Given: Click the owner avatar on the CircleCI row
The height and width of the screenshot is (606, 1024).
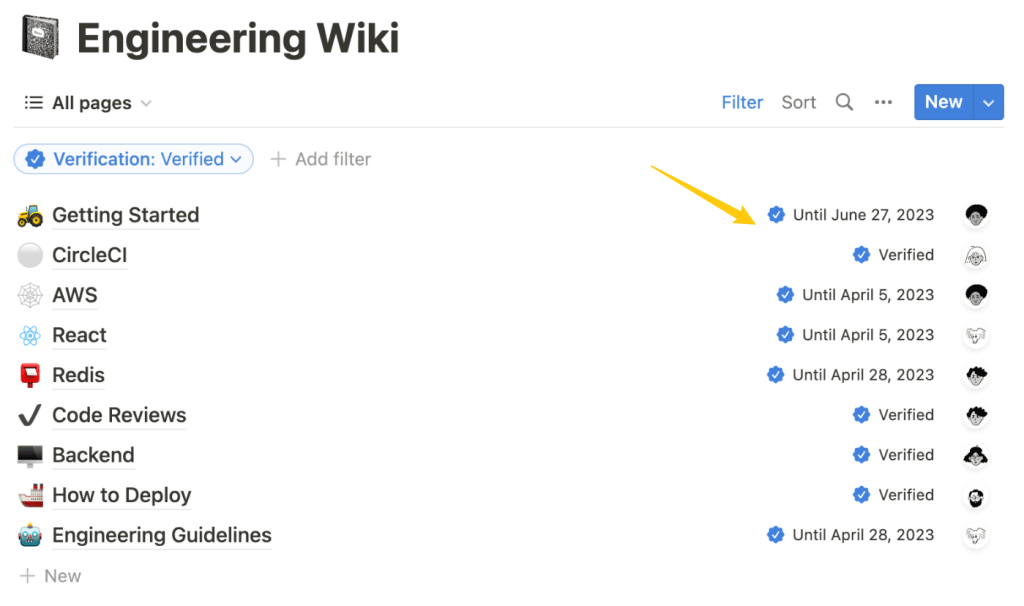Looking at the screenshot, I should 976,255.
